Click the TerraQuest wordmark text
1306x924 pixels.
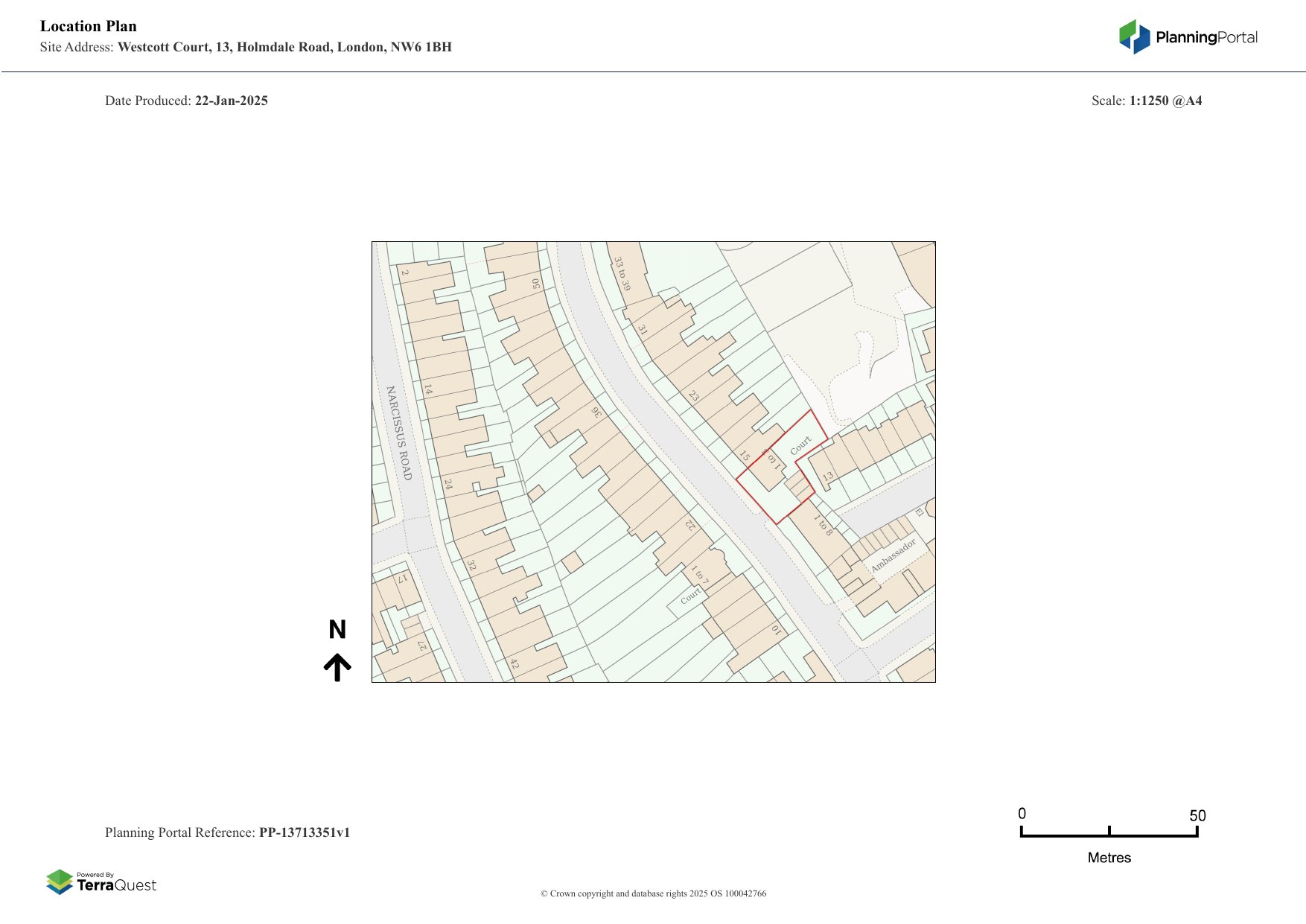click(x=117, y=885)
